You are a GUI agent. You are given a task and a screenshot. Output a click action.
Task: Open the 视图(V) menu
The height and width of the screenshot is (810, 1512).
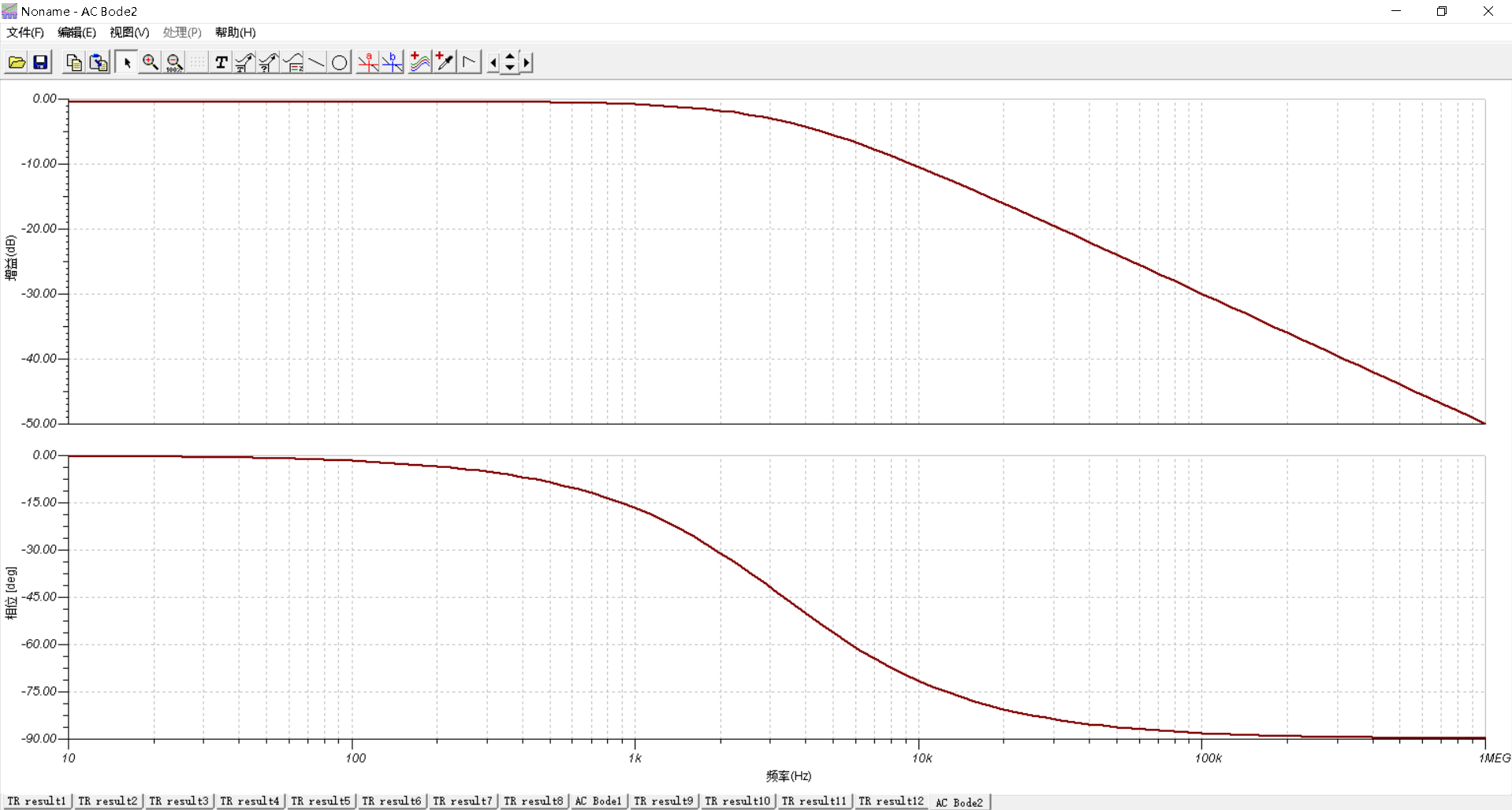[129, 32]
